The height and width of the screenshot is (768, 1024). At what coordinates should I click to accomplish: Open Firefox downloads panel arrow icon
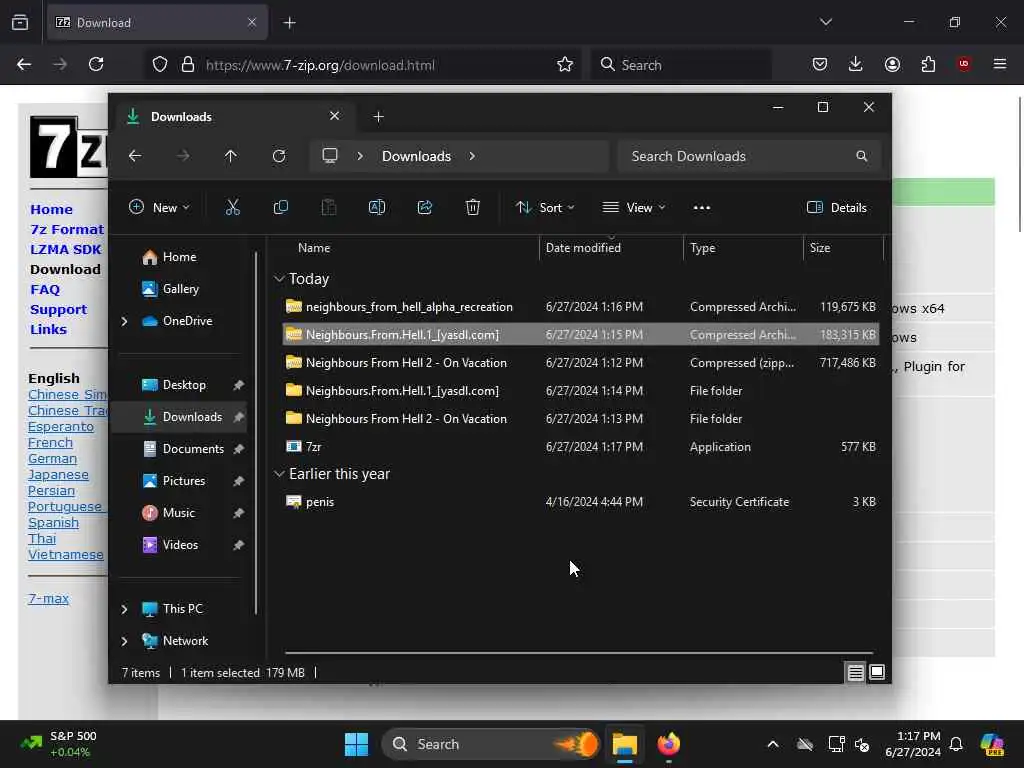[856, 64]
